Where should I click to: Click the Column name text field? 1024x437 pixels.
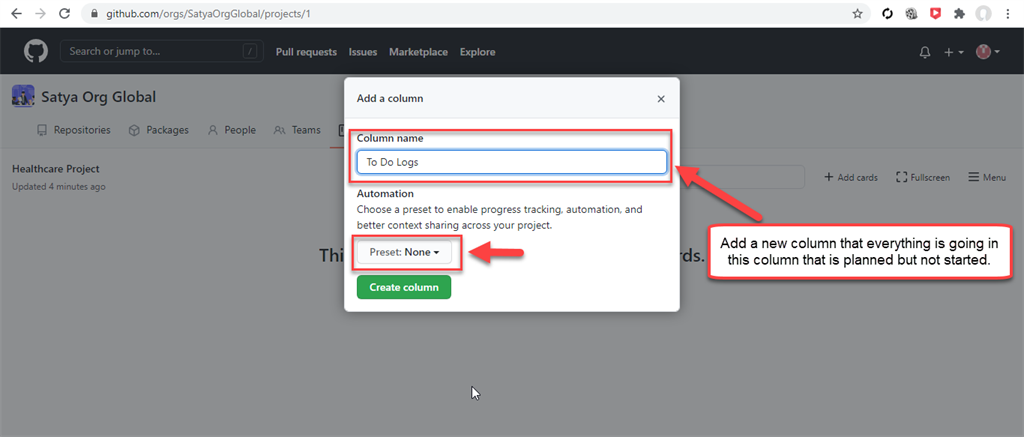point(511,162)
